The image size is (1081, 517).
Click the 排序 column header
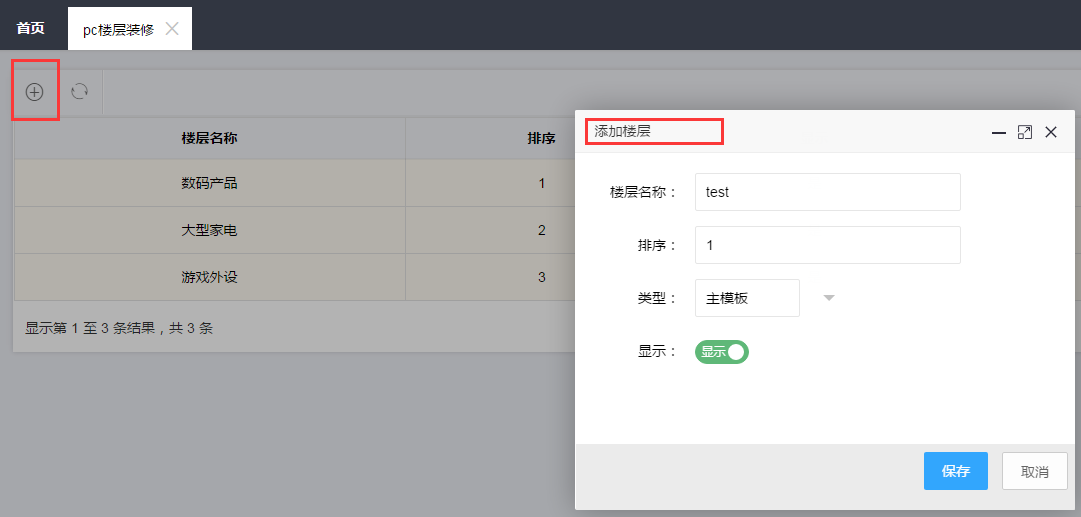point(541,138)
